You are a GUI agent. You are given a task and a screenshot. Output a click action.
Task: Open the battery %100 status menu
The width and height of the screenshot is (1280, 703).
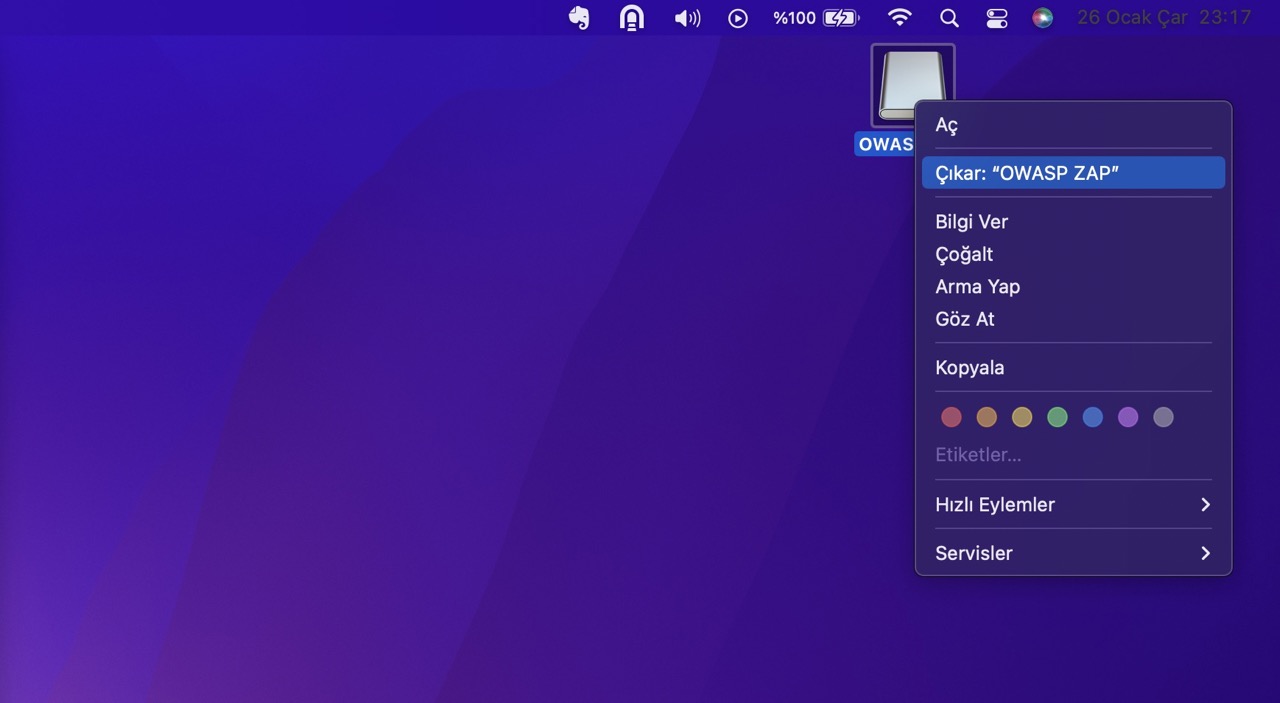(x=816, y=18)
